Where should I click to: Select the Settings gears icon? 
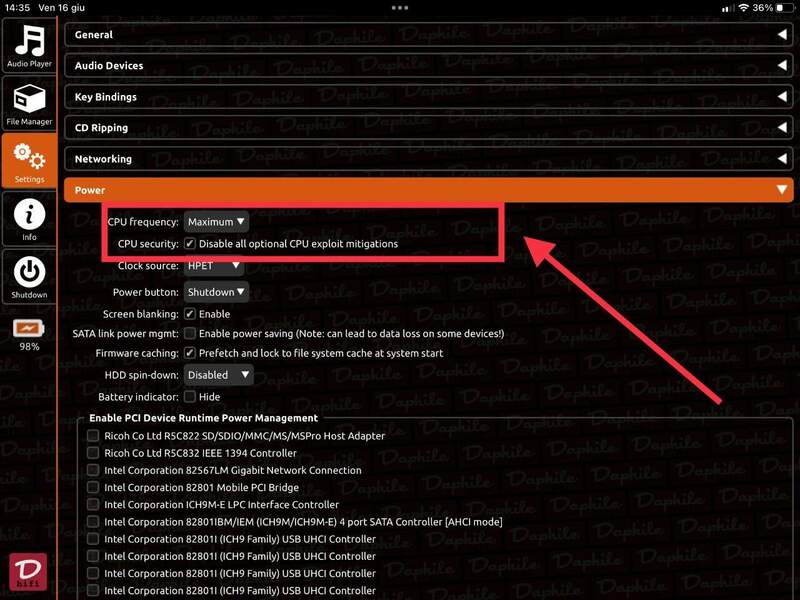29,161
